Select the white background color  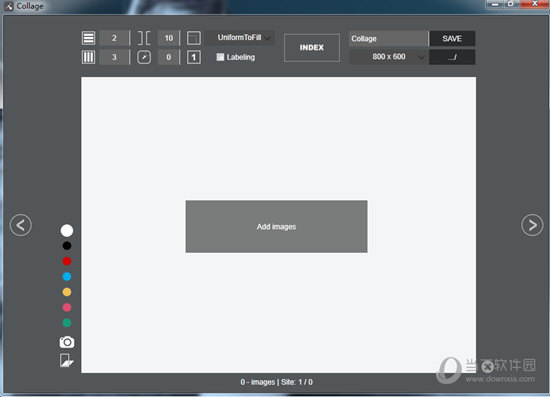pyautogui.click(x=67, y=230)
